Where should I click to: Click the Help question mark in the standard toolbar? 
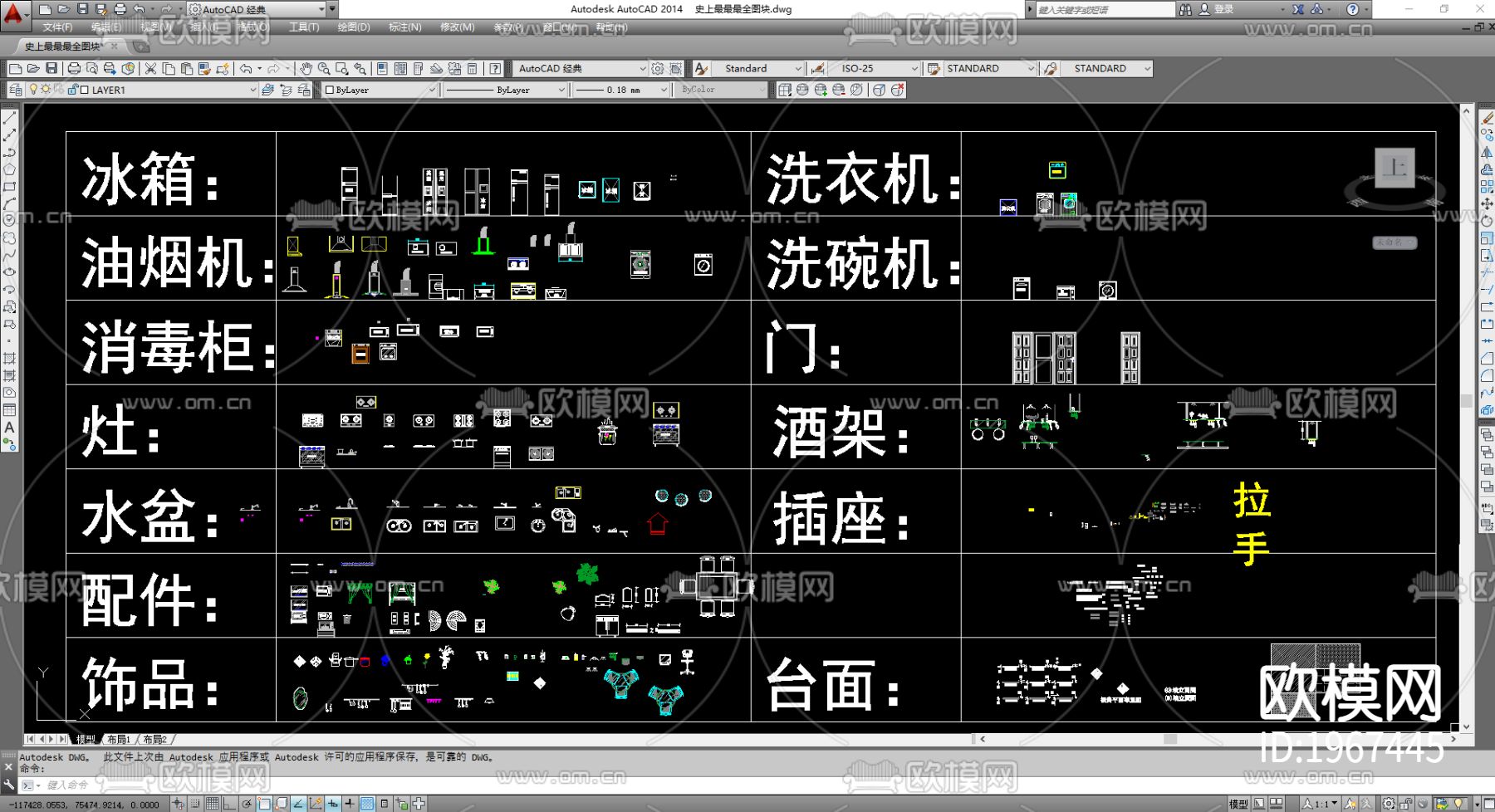click(x=496, y=69)
